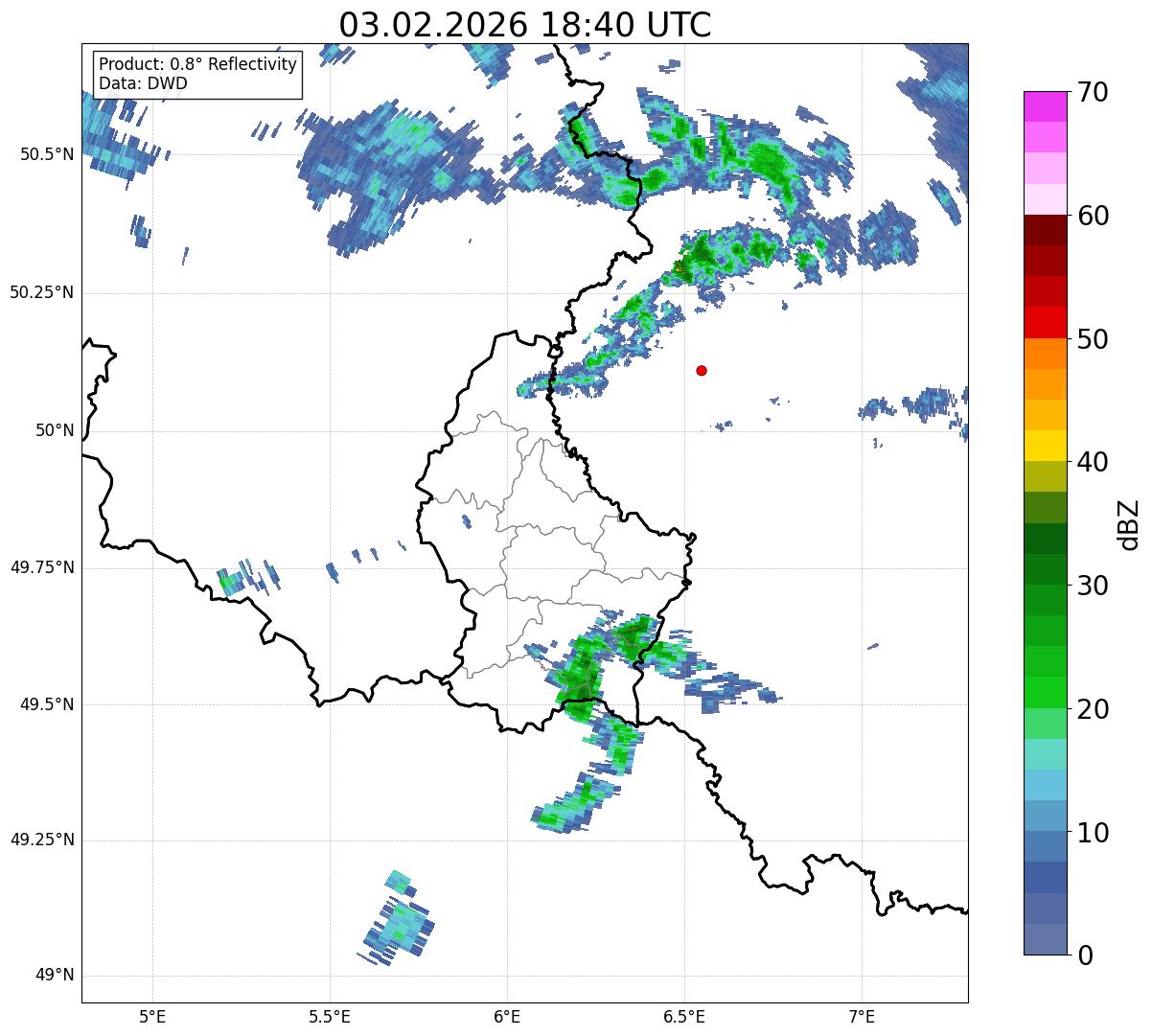Click the longitude label "6°E"
1152x1036 pixels.
point(507,1016)
